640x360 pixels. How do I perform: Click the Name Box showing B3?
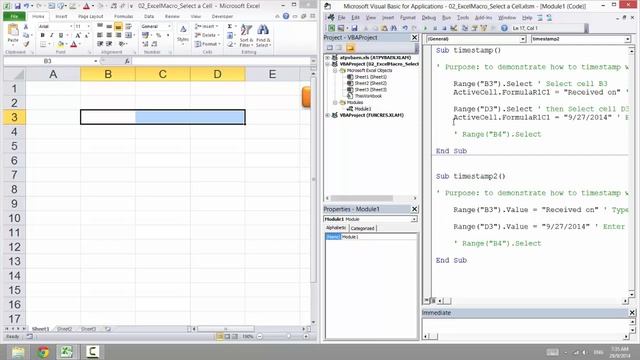click(x=48, y=61)
